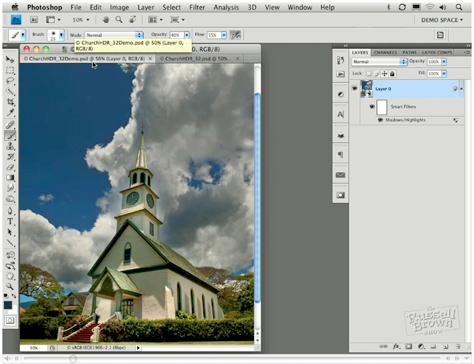The height and width of the screenshot is (364, 474).
Task: Click the document vertical scrollbar
Action: tap(257, 198)
